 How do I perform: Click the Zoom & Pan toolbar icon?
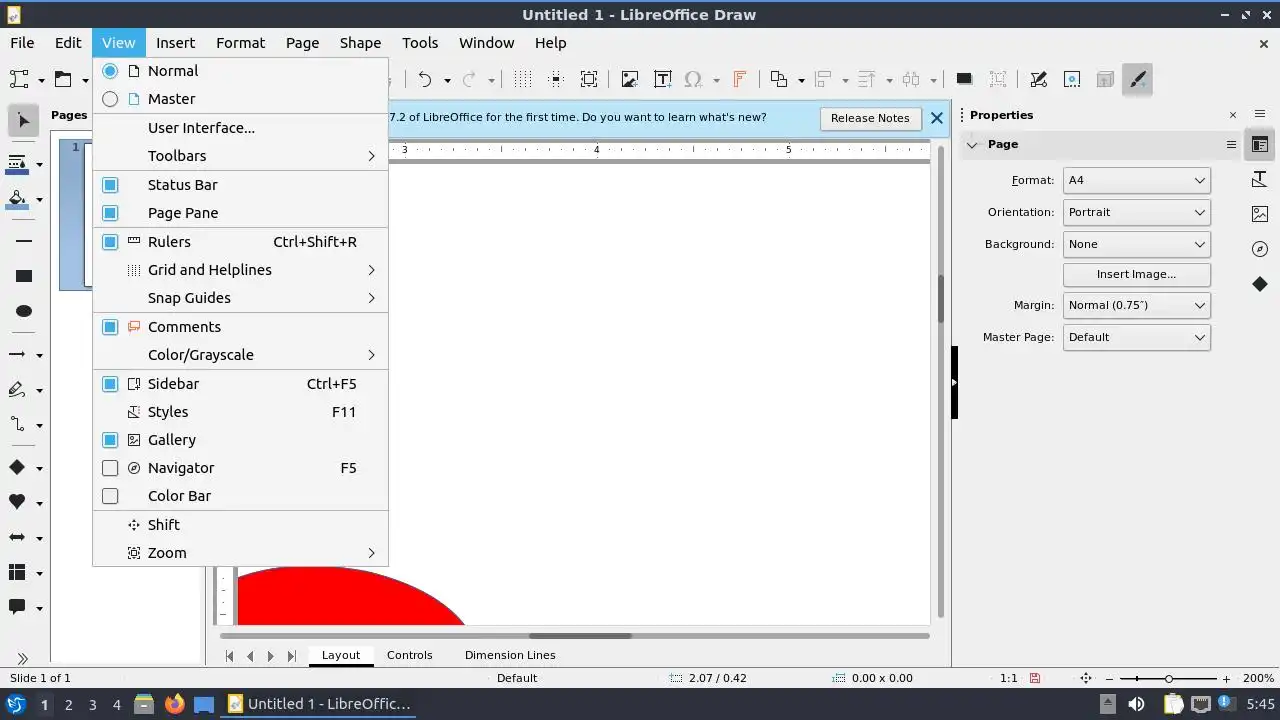[x=589, y=79]
